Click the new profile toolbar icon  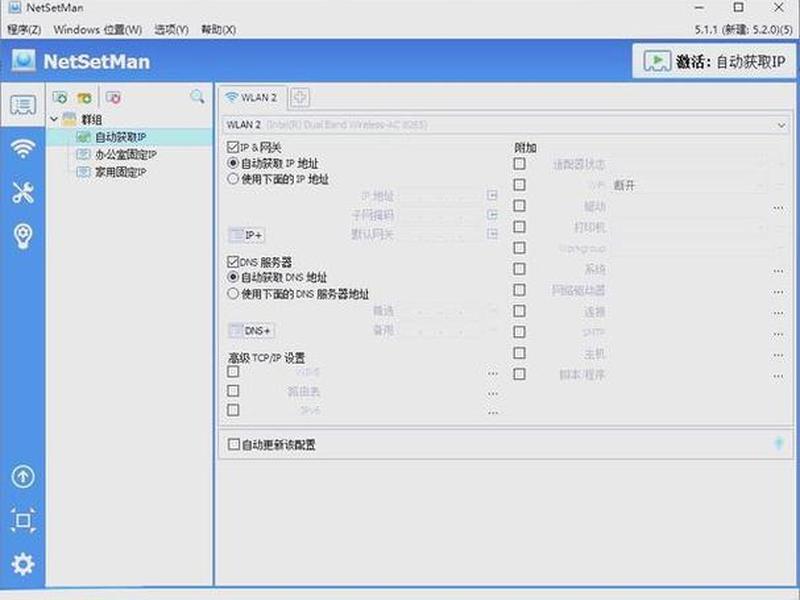click(60, 97)
